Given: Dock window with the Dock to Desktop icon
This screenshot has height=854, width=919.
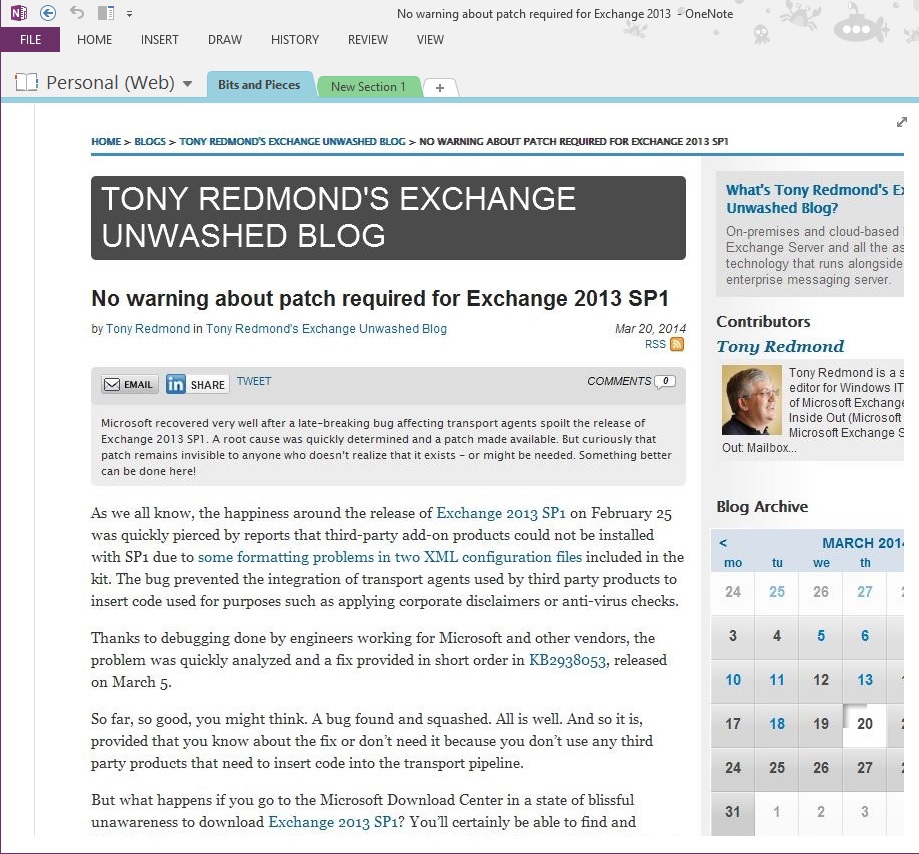Looking at the screenshot, I should point(106,13).
